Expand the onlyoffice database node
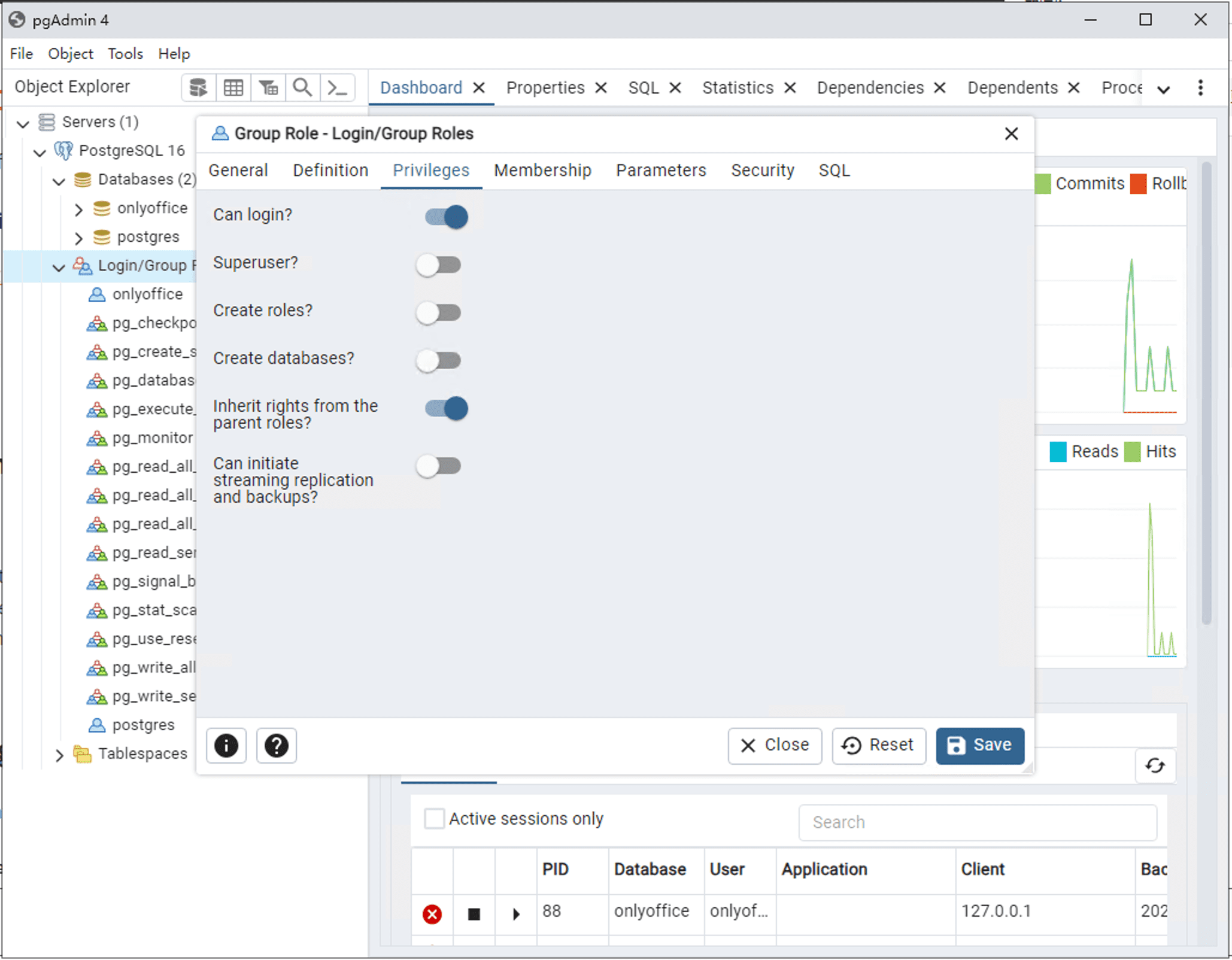Image resolution: width=1232 pixels, height=960 pixels. tap(78, 209)
